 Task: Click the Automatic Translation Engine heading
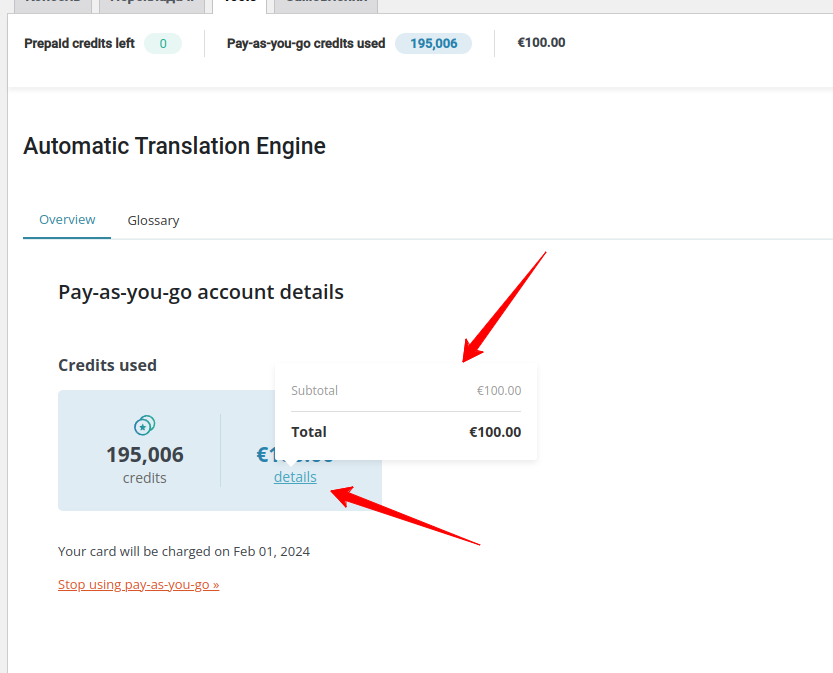(x=174, y=146)
